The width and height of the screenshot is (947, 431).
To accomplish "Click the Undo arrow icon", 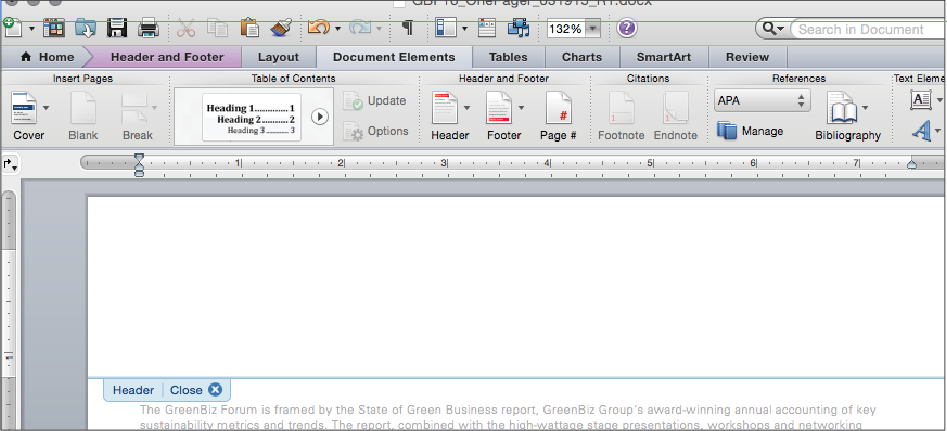I will (x=319, y=28).
